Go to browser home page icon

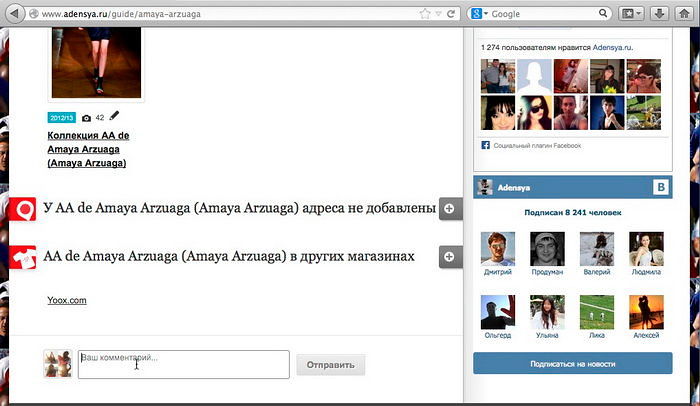684,14
